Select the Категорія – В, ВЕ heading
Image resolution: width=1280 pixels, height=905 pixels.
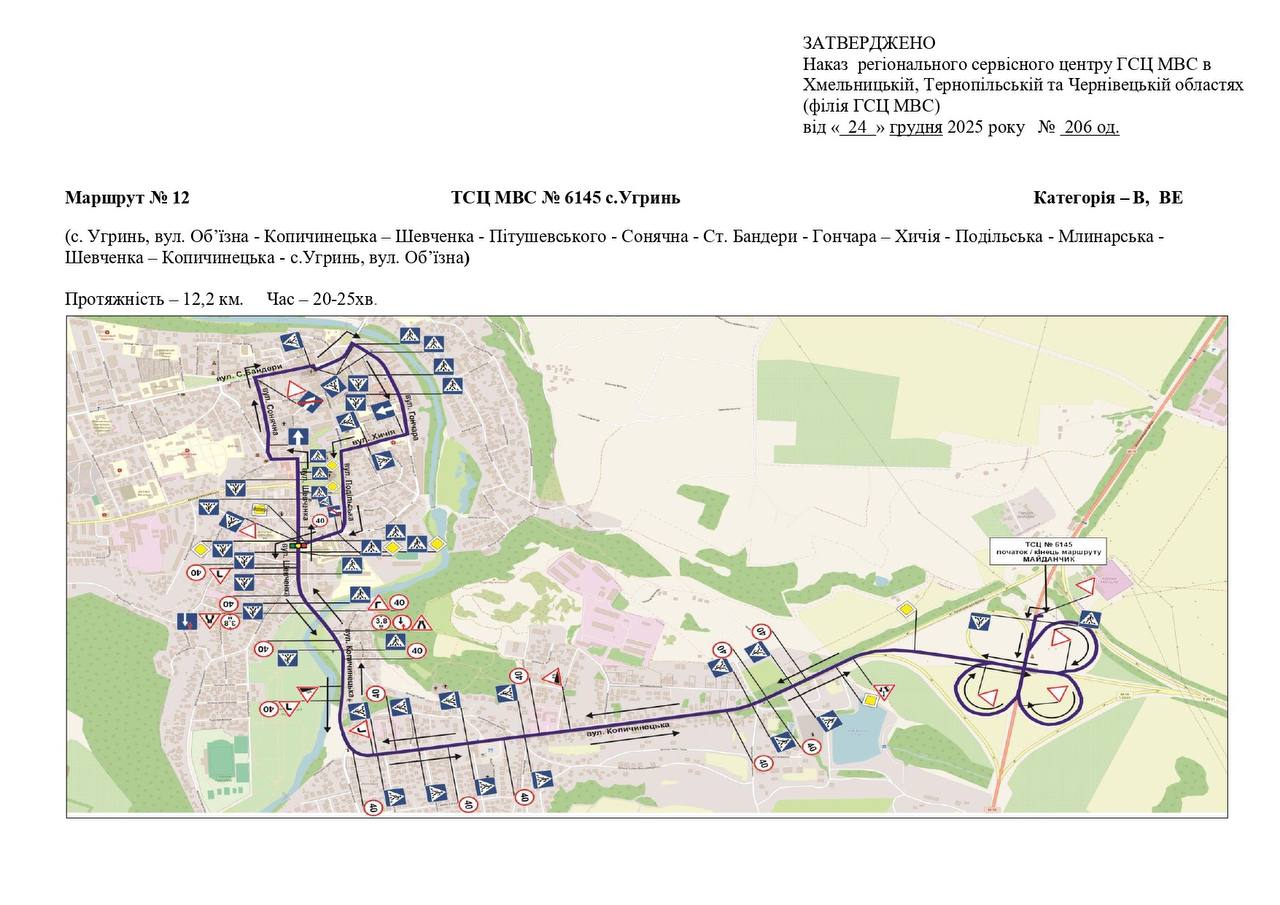[1107, 198]
